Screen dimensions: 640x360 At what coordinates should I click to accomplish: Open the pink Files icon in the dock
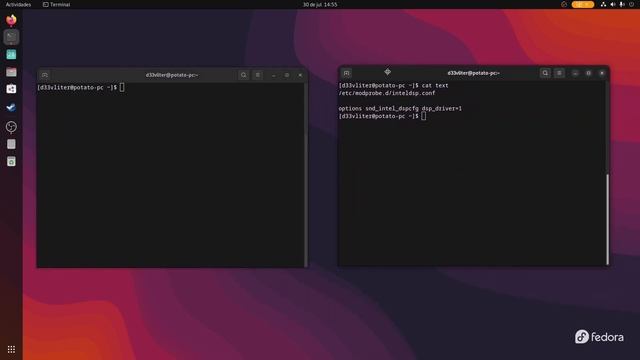pyautogui.click(x=11, y=72)
